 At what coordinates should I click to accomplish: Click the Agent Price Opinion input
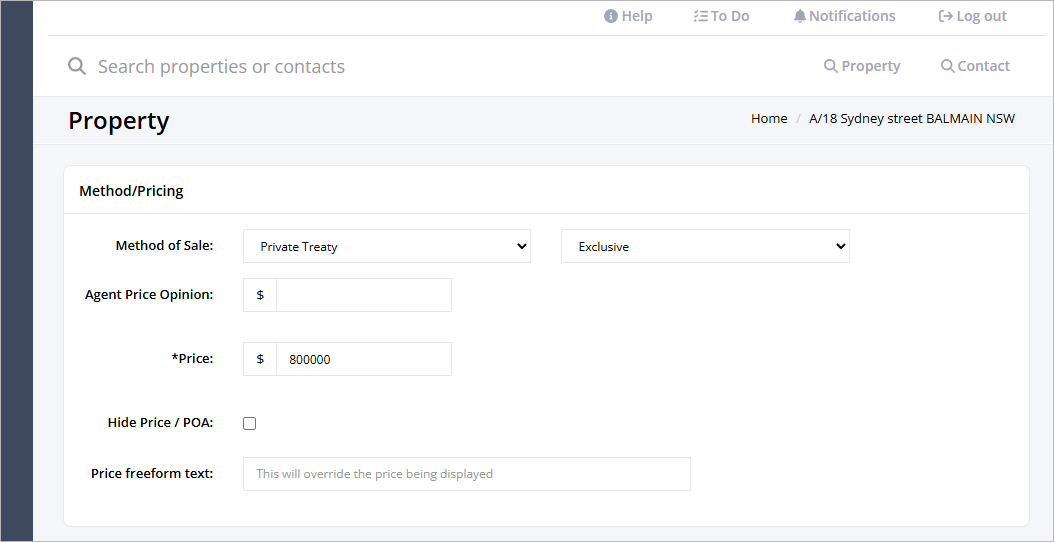click(x=364, y=295)
